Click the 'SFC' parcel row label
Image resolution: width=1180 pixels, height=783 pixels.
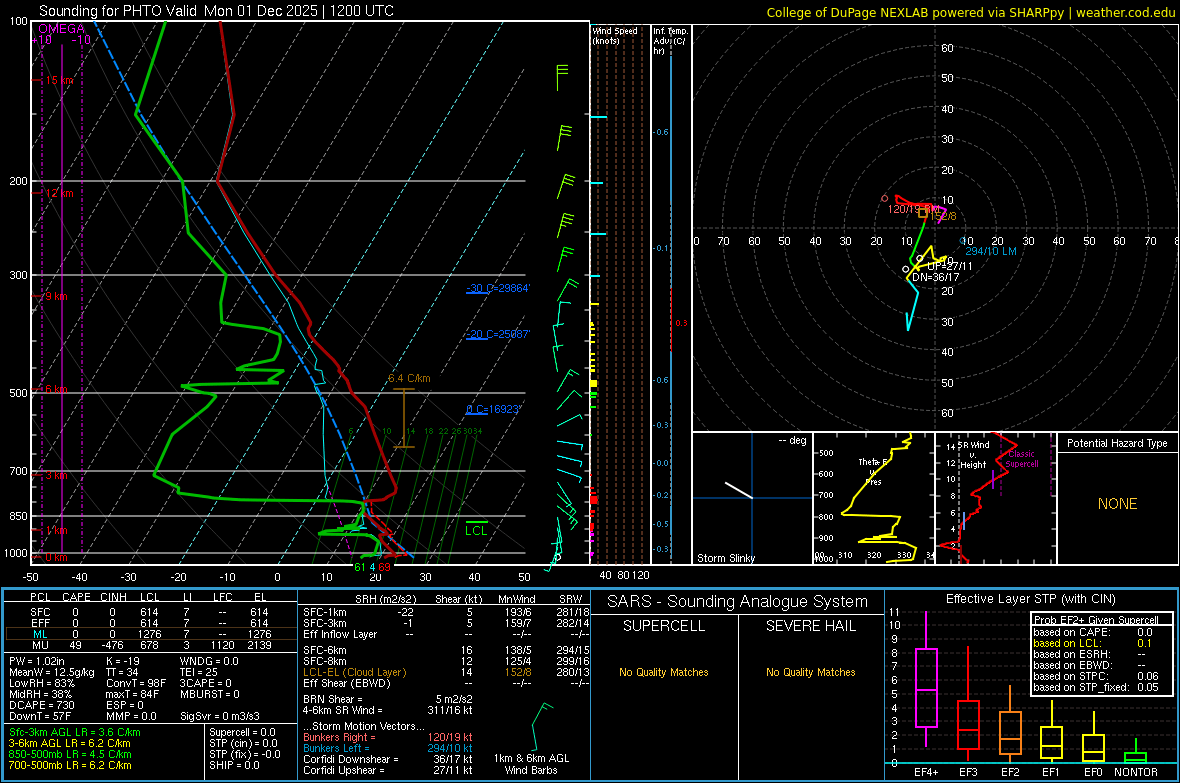coord(40,613)
